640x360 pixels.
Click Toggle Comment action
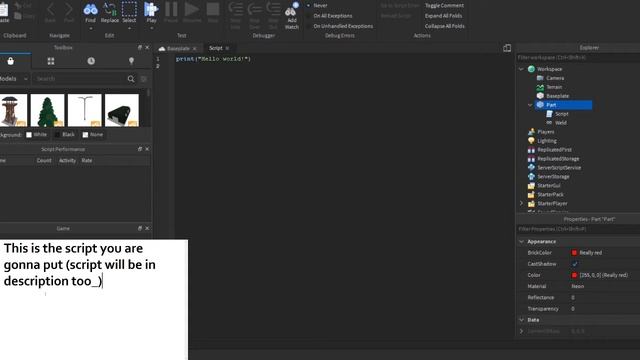444,5
